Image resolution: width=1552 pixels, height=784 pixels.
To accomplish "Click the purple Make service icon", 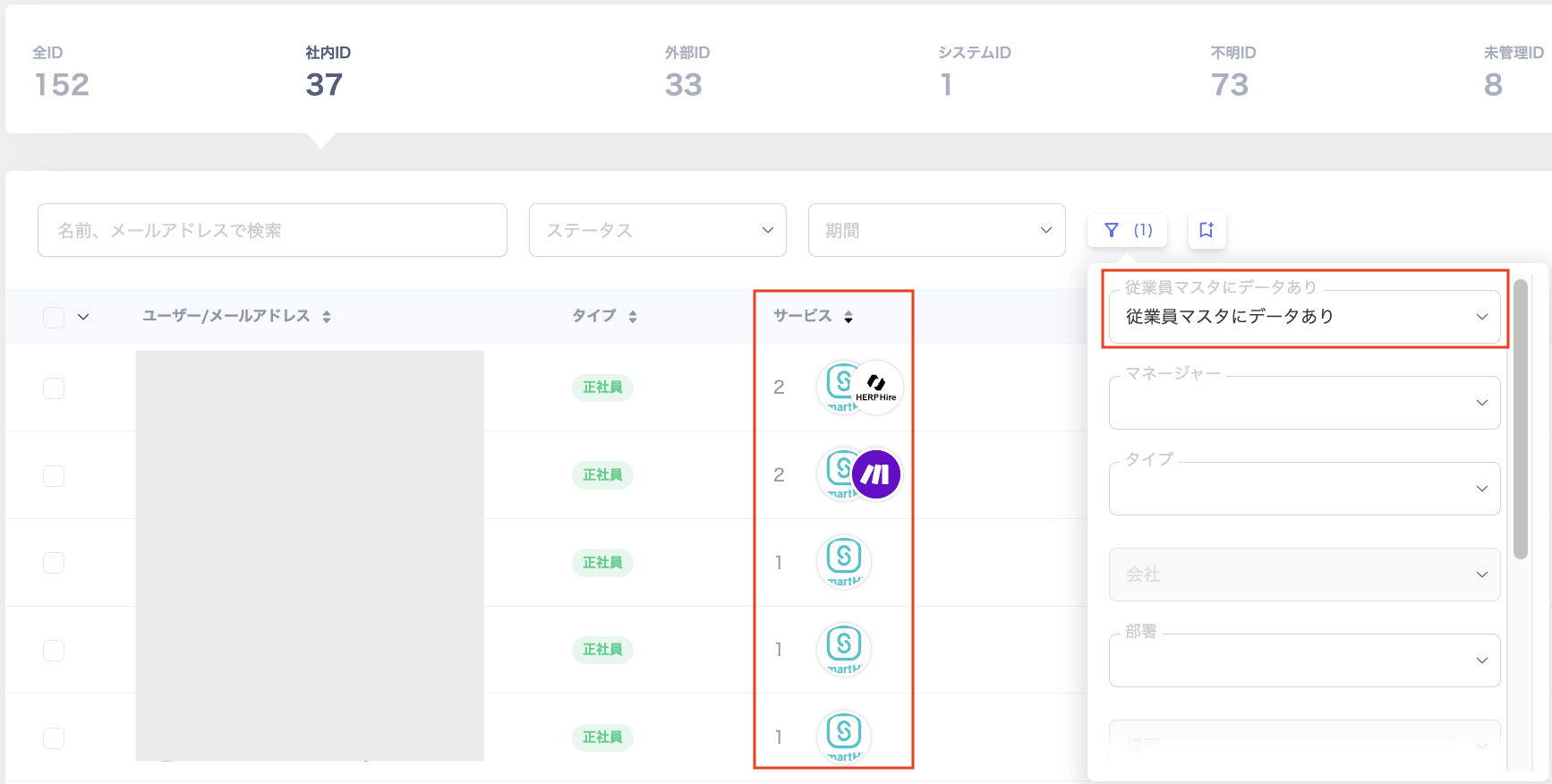I will tap(876, 474).
